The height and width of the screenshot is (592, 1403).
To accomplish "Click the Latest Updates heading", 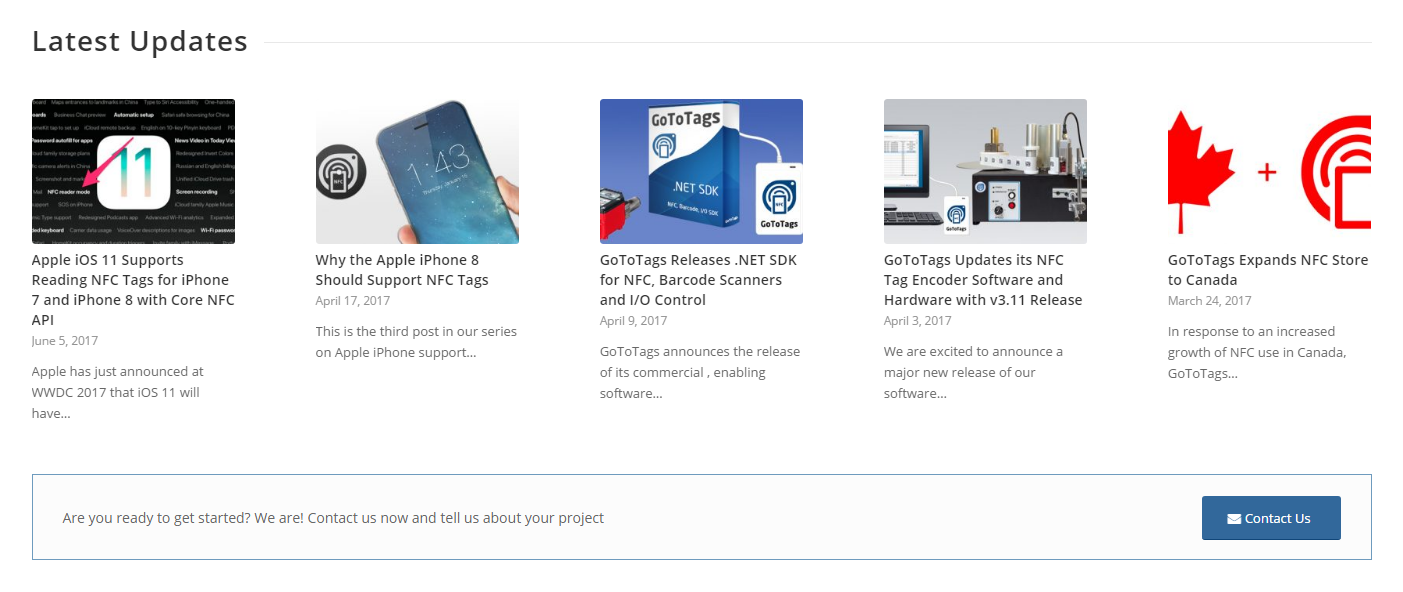I will click(140, 41).
